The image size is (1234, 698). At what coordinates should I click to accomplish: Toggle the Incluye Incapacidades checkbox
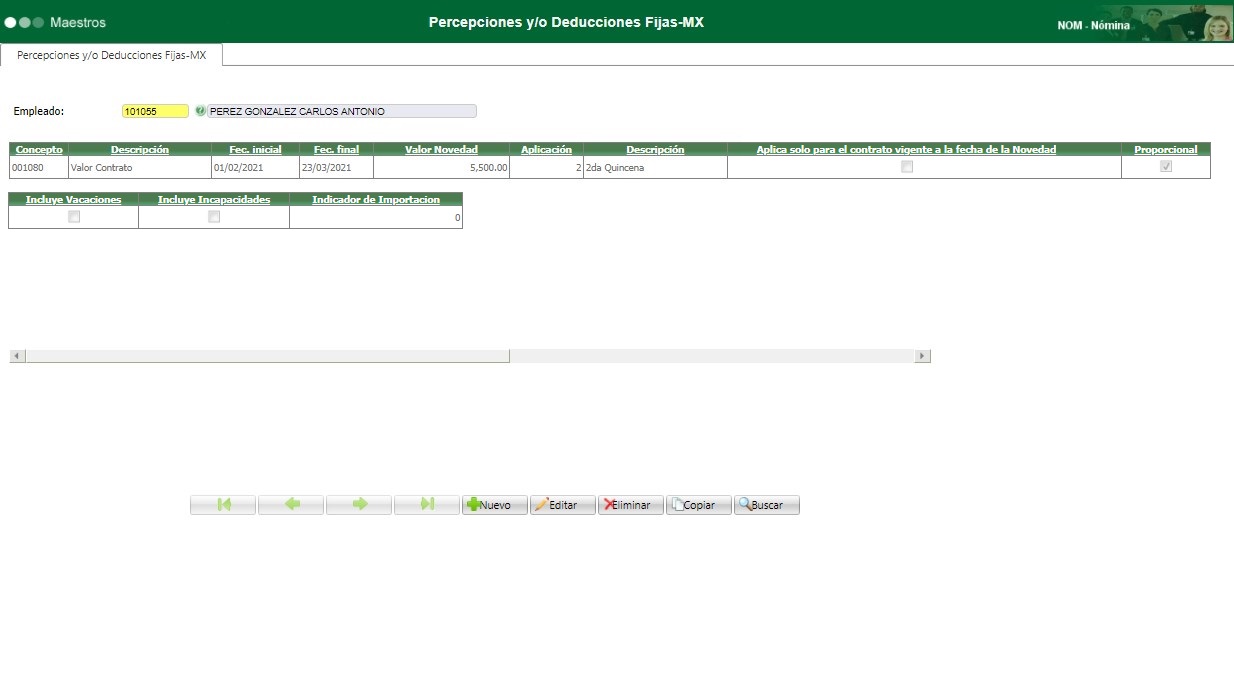213,216
